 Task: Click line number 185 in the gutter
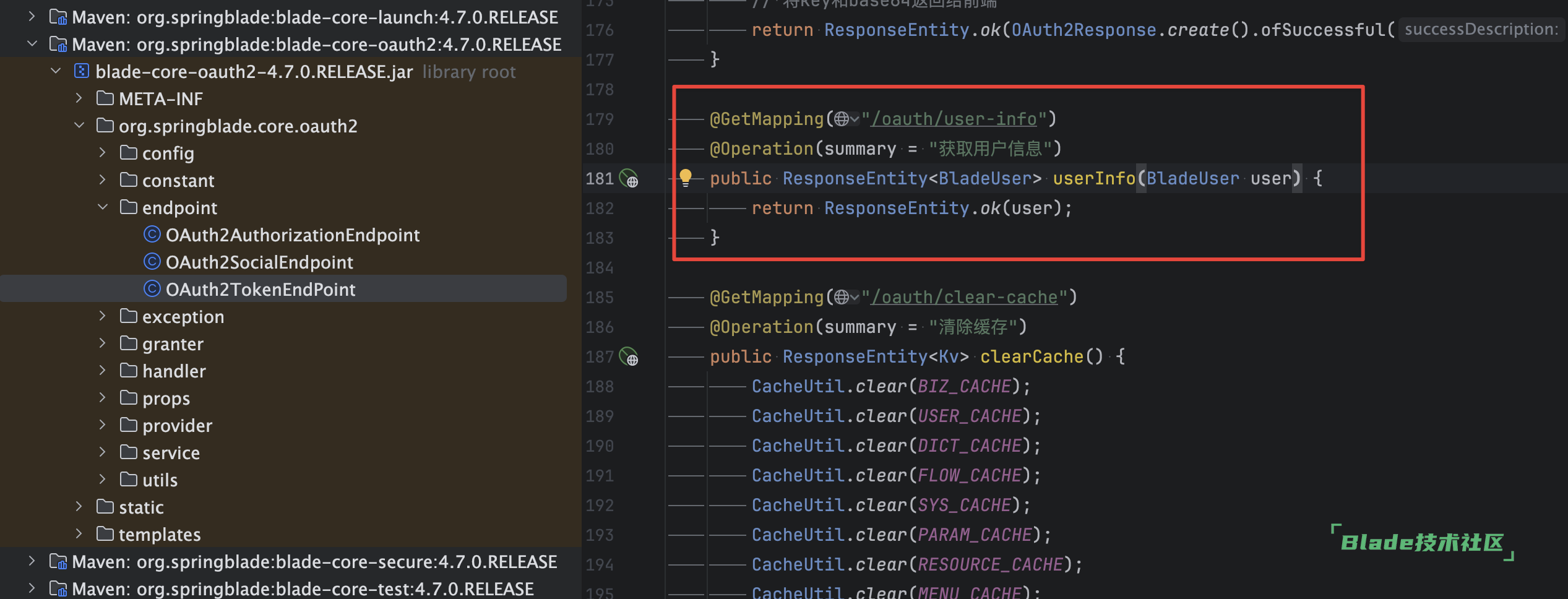click(x=600, y=298)
